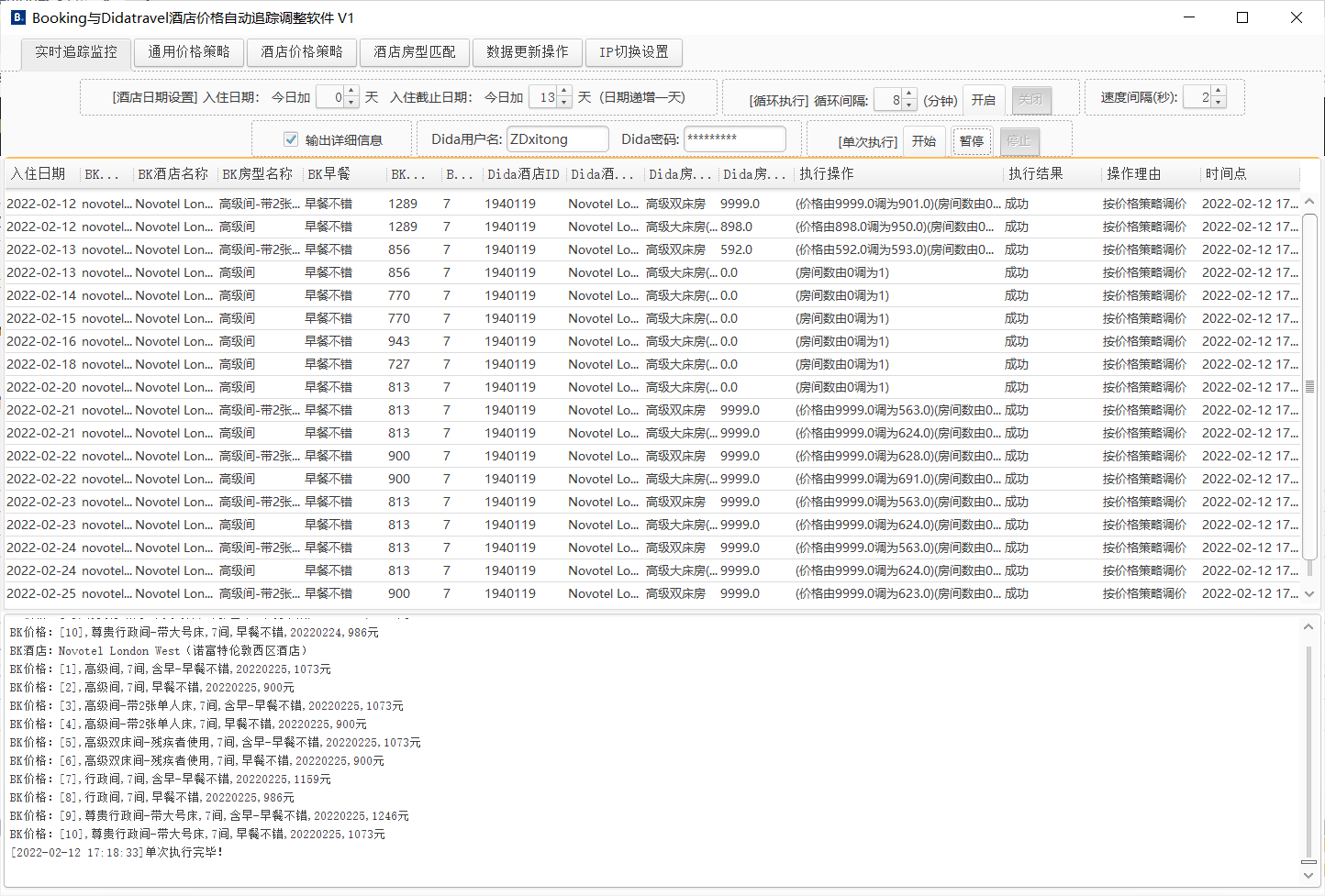Sort by the 执行操作 column header
The image size is (1325, 896).
tap(897, 174)
